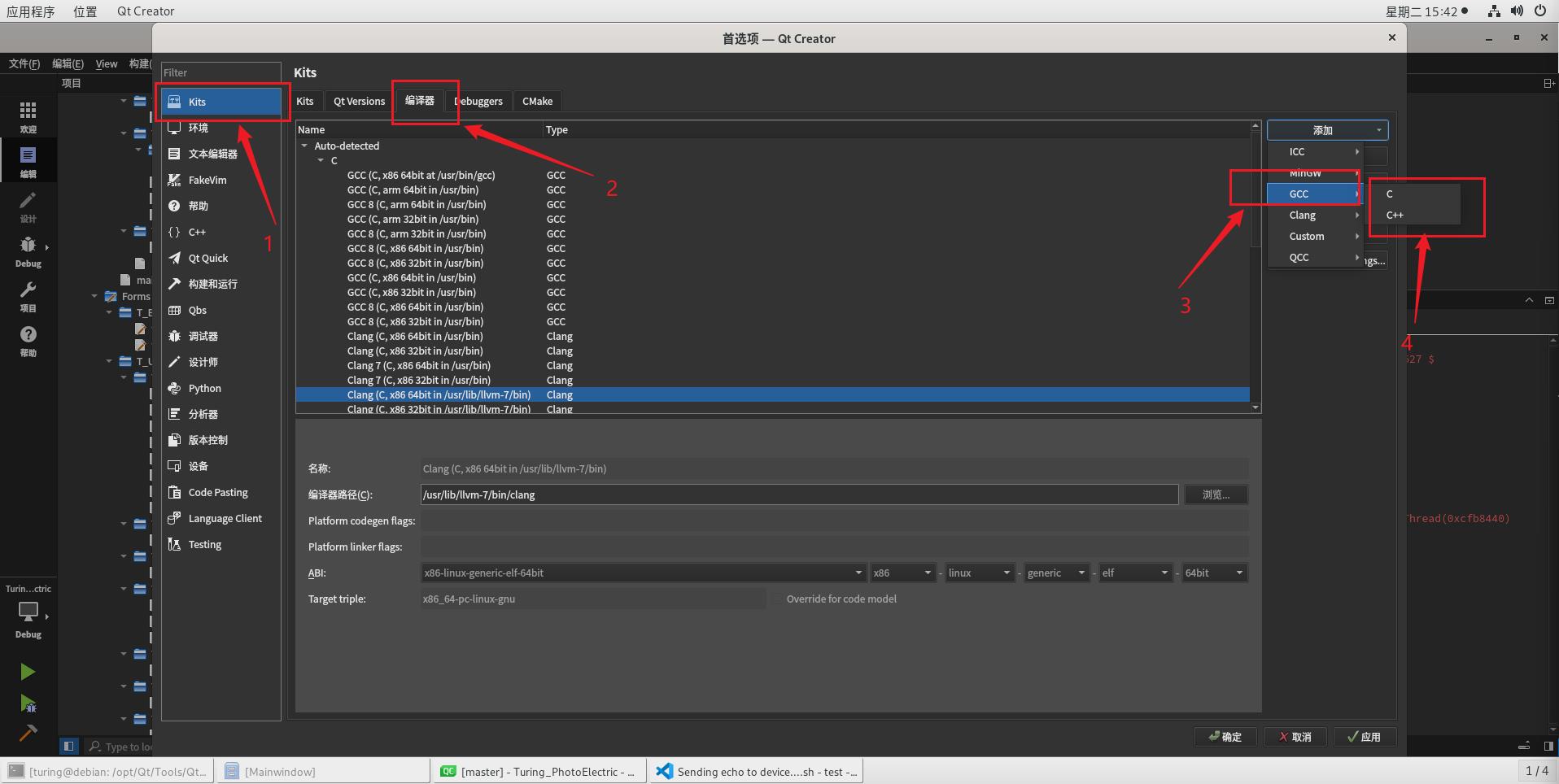Open the 应用程序 (Applications) system menu
This screenshot has height=784, width=1559.
[31, 11]
